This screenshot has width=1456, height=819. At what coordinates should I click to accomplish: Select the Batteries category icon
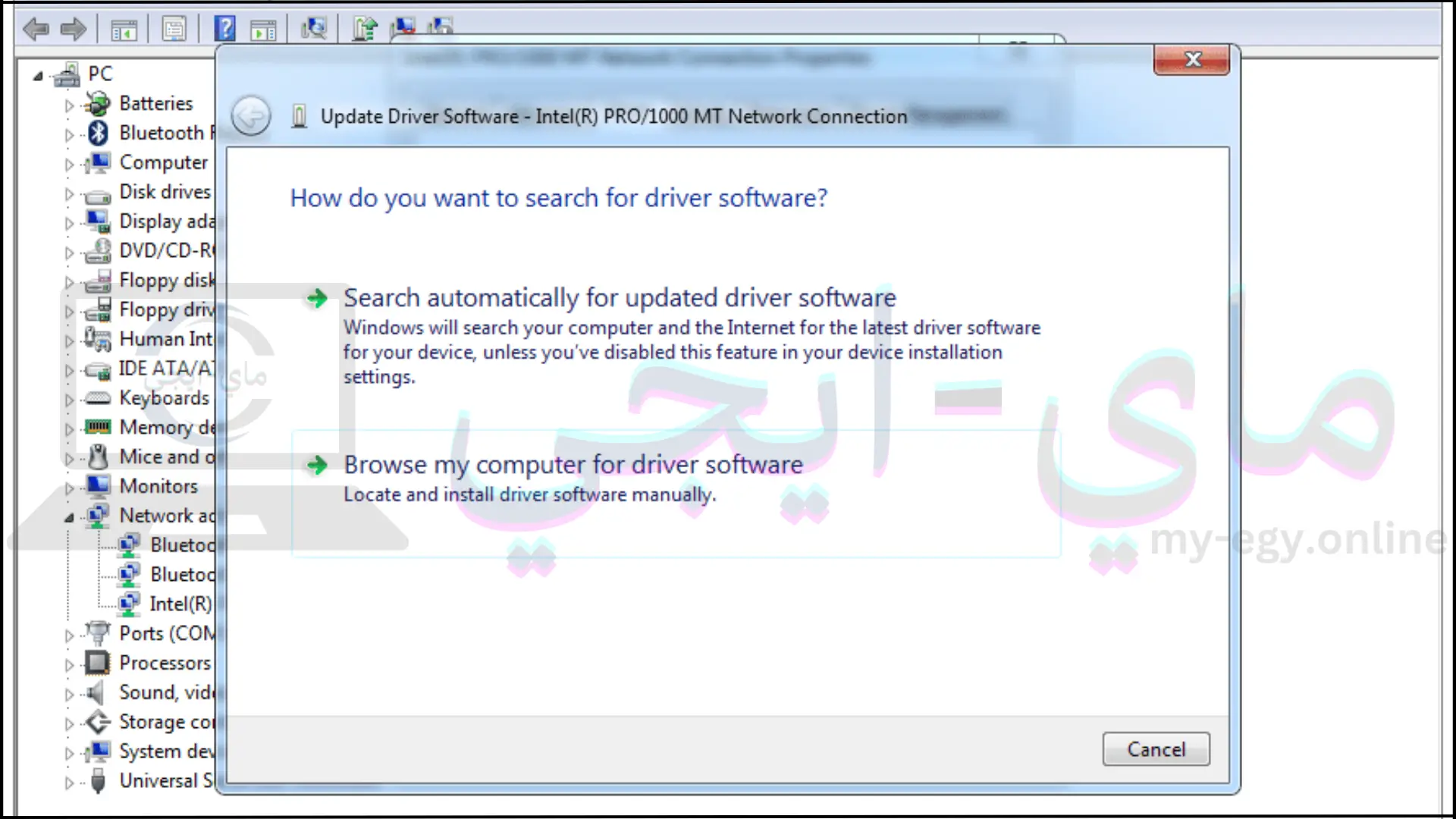[98, 103]
